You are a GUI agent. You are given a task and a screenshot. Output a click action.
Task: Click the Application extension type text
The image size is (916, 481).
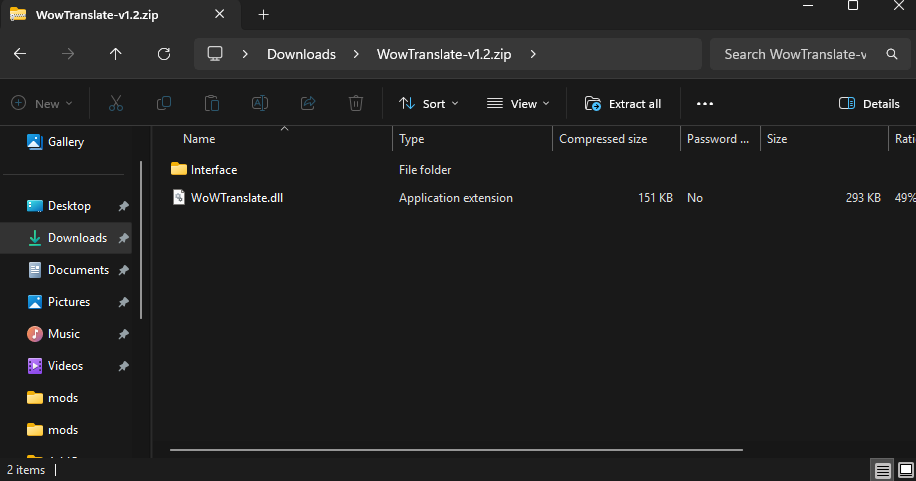coord(456,198)
